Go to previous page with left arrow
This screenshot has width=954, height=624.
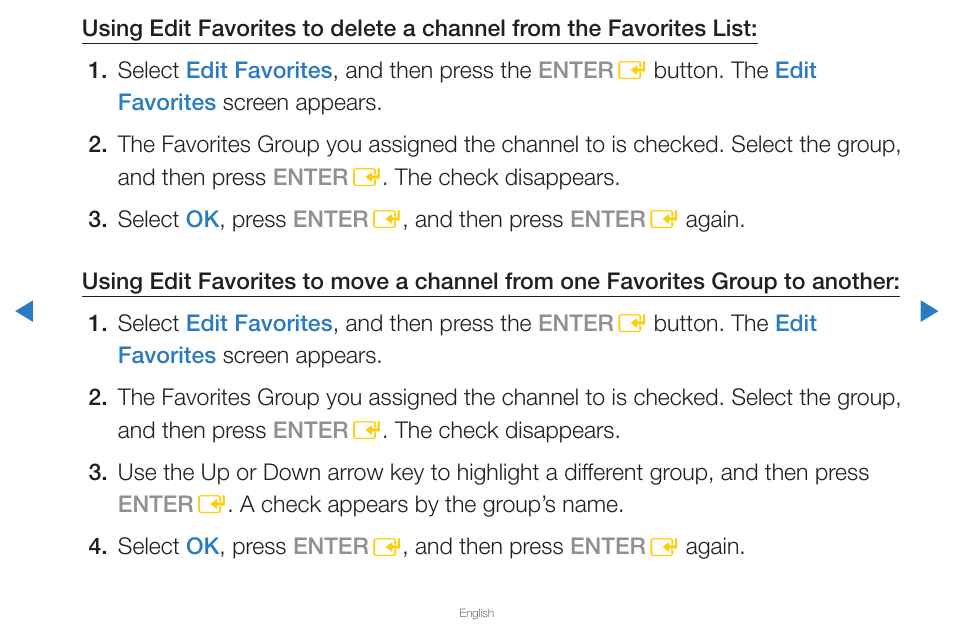pyautogui.click(x=24, y=311)
